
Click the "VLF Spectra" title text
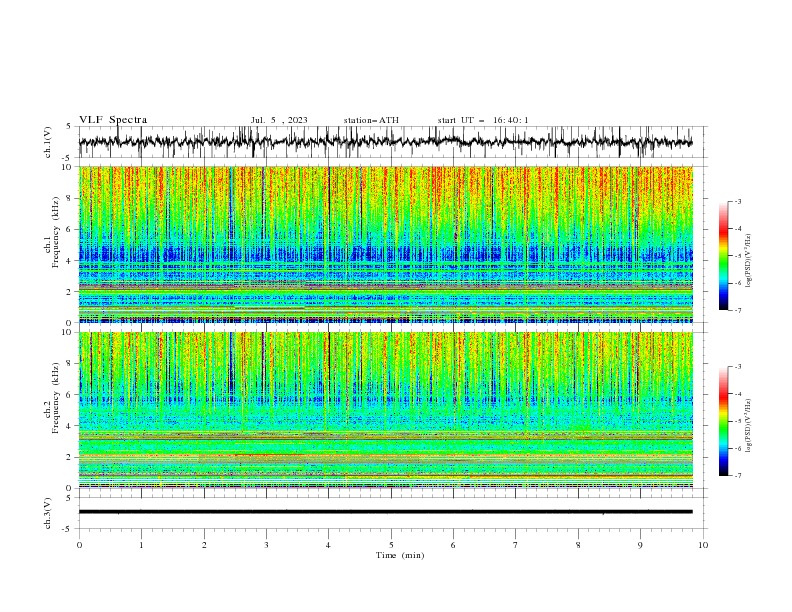(113, 120)
